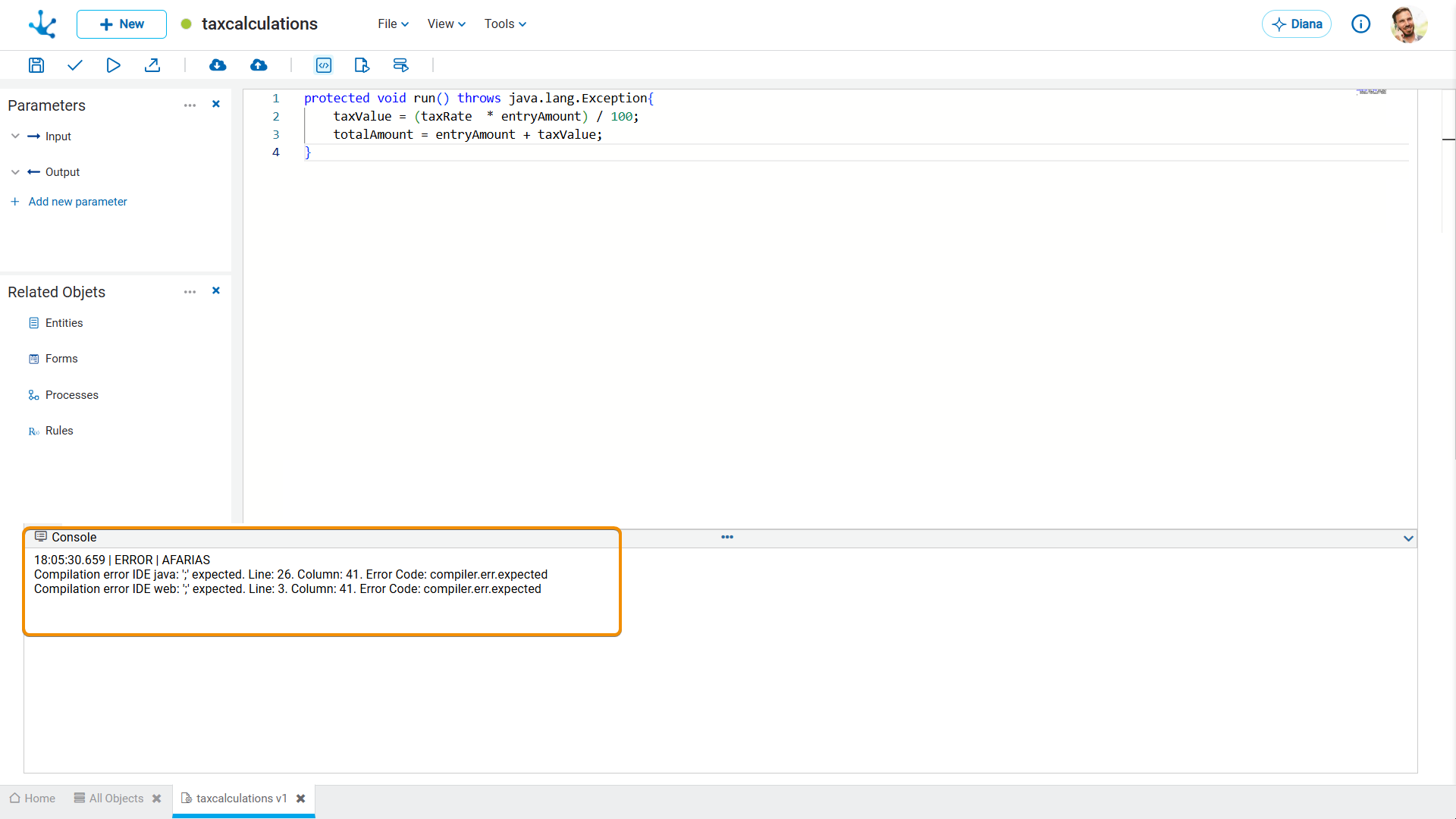
Task: Switch to the All Objects tab
Action: pyautogui.click(x=108, y=799)
